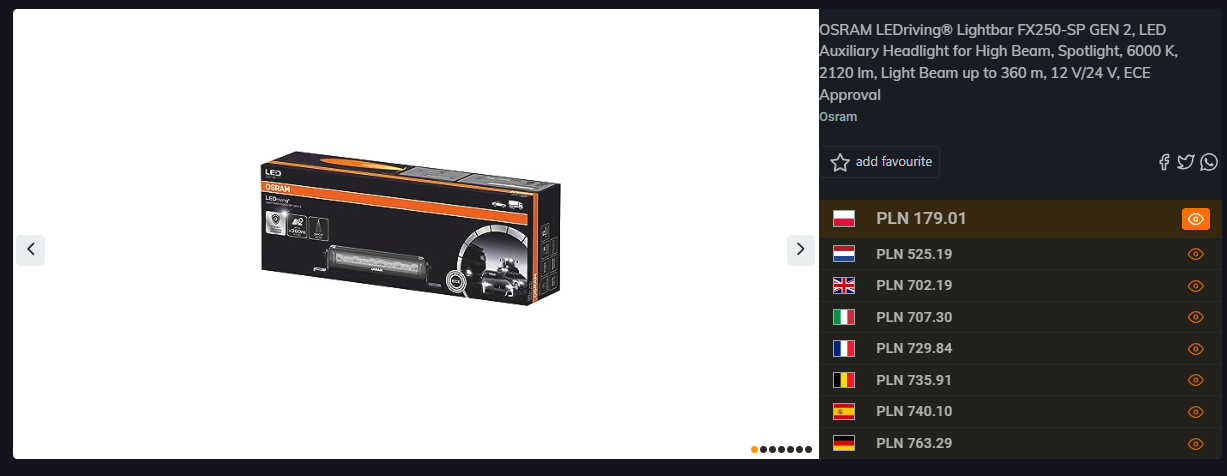Image resolution: width=1227 pixels, height=476 pixels.
Task: Click the star icon to add favourite
Action: [840, 162]
